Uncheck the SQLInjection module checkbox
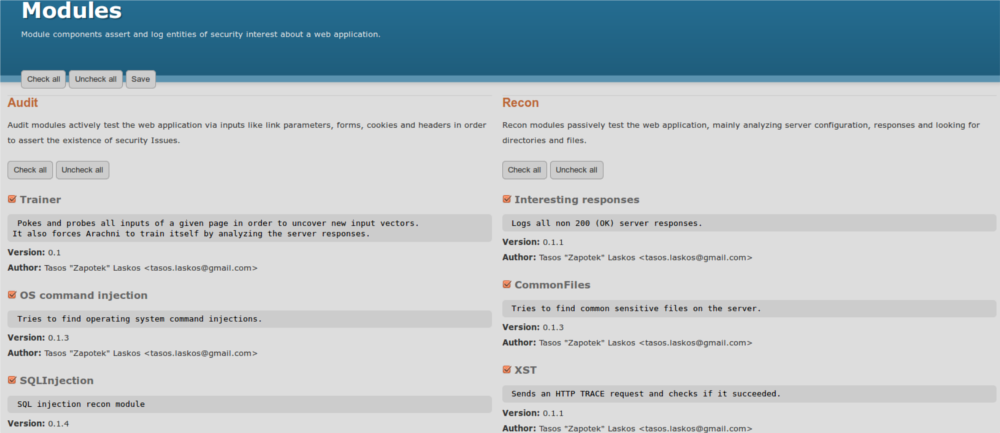 [12, 381]
